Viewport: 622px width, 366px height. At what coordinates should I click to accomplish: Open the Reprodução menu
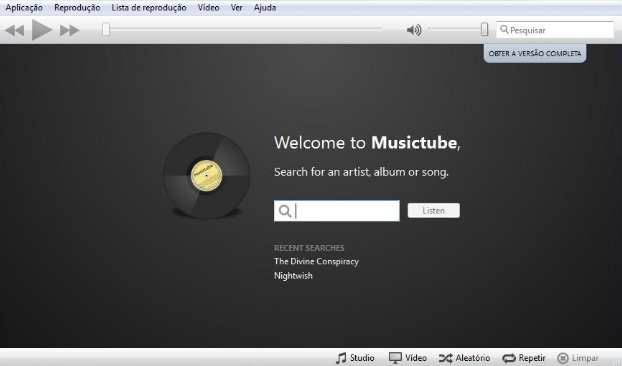[x=77, y=8]
